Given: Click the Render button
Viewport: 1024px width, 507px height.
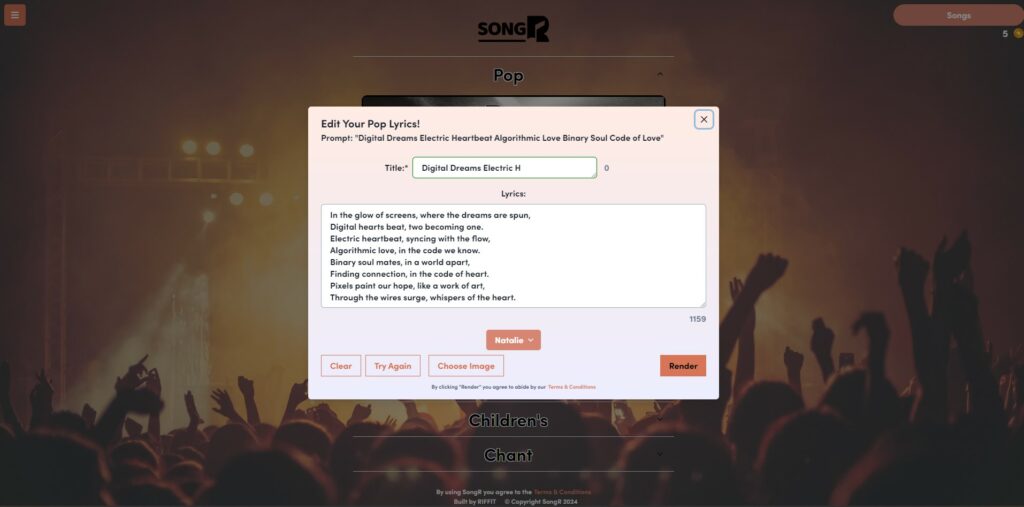Looking at the screenshot, I should (x=683, y=366).
